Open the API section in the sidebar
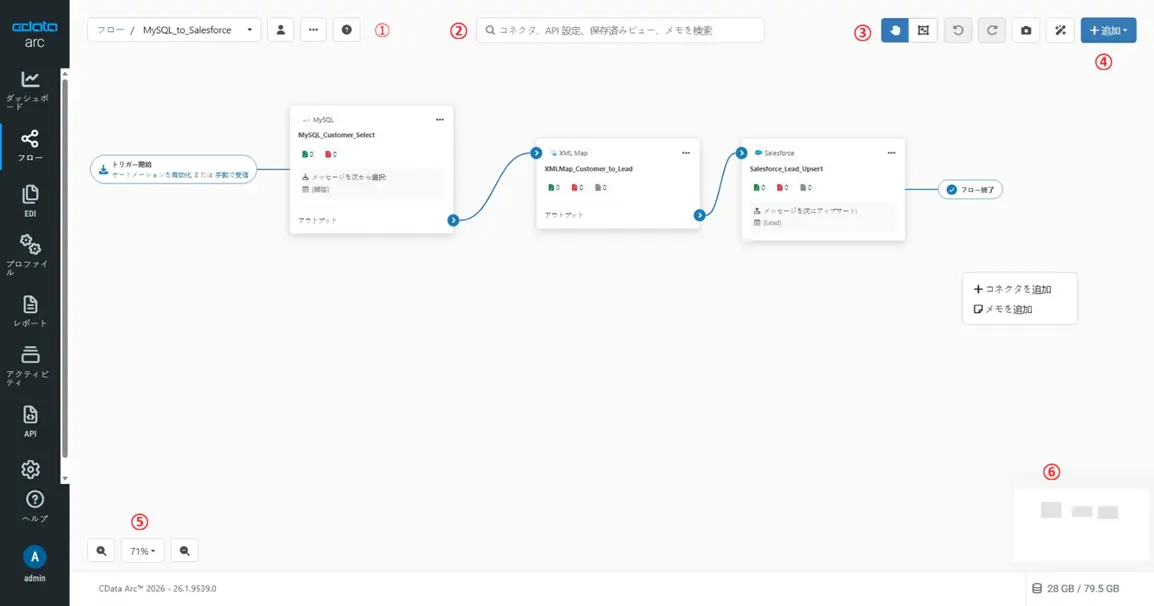1154x606 pixels. coord(30,420)
